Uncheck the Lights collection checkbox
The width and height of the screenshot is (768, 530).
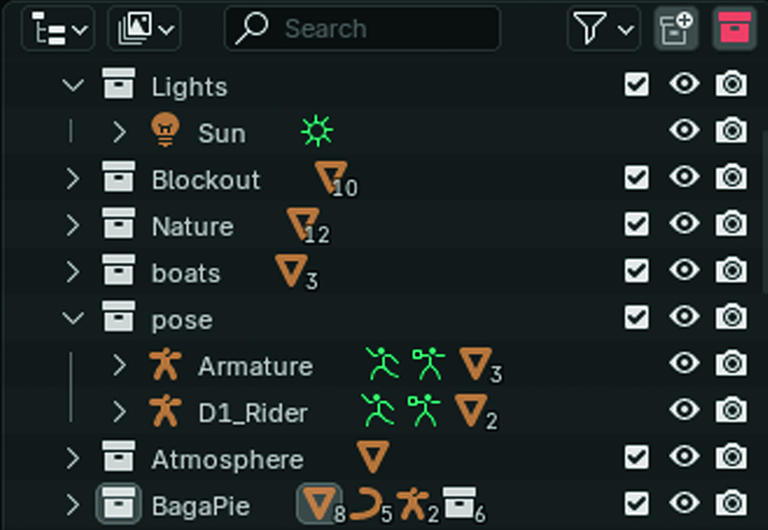636,84
